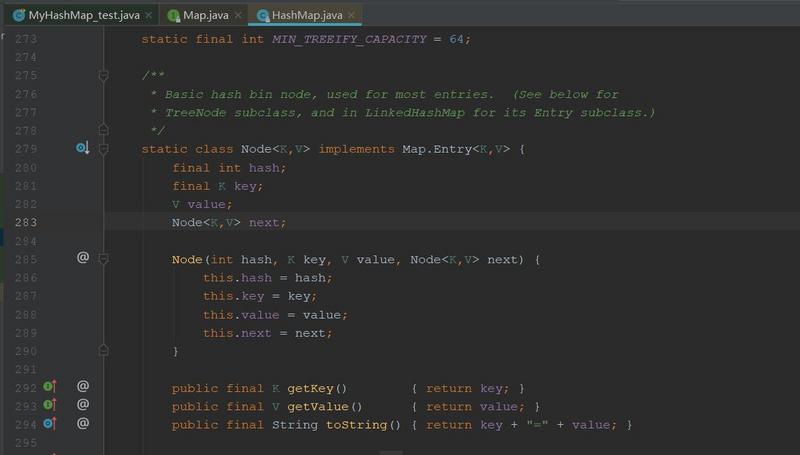
Task: Click the implements gutter icon on line 293
Action: [x=49, y=405]
